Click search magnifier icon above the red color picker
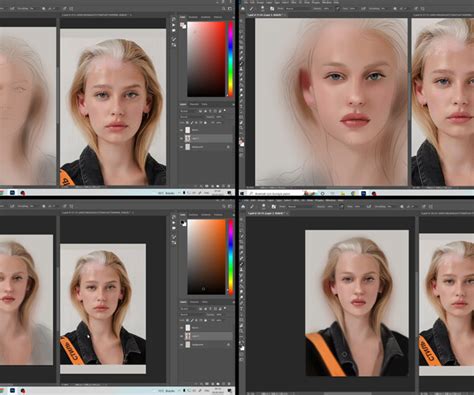The height and width of the screenshot is (395, 474). (x=223, y=9)
